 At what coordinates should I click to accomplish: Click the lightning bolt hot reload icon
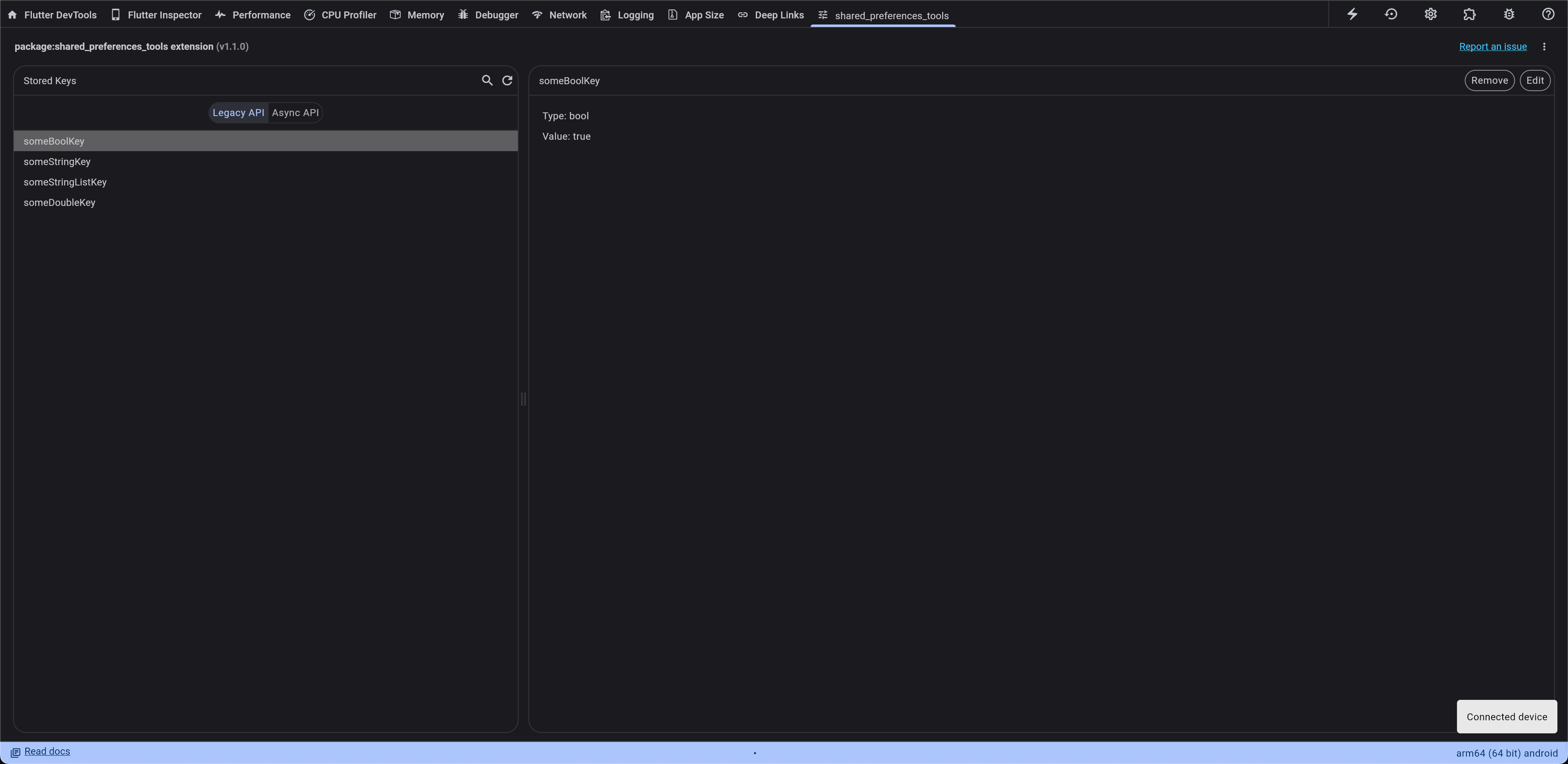click(1352, 14)
